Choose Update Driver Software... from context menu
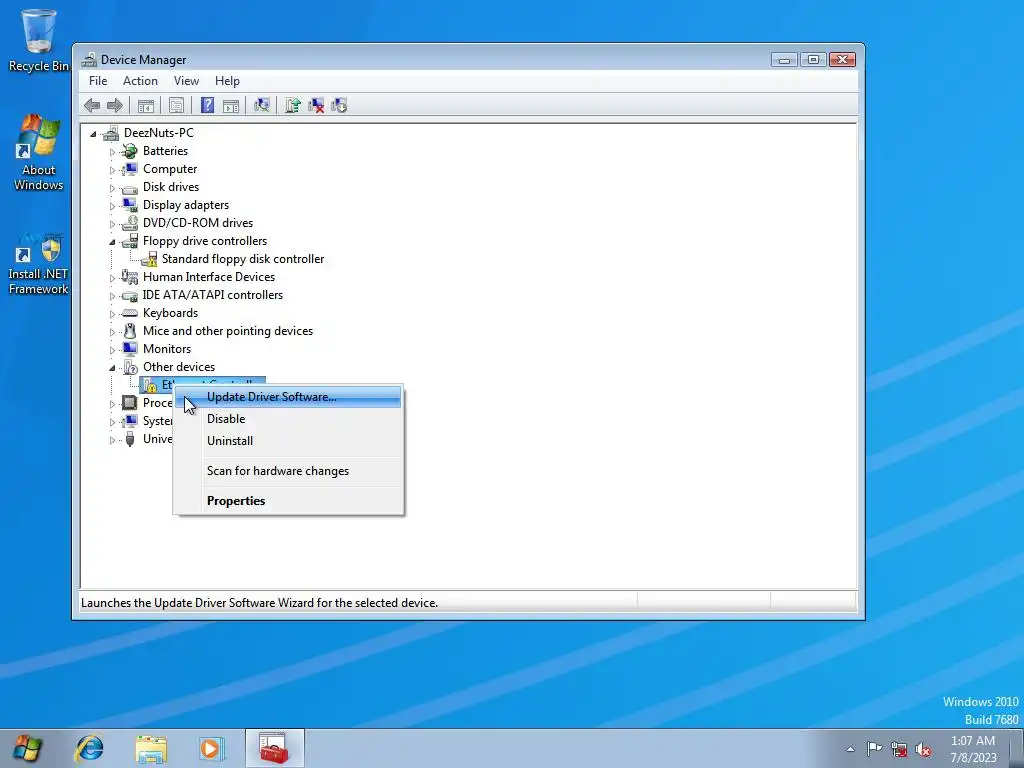The width and height of the screenshot is (1024, 768). (x=288, y=397)
